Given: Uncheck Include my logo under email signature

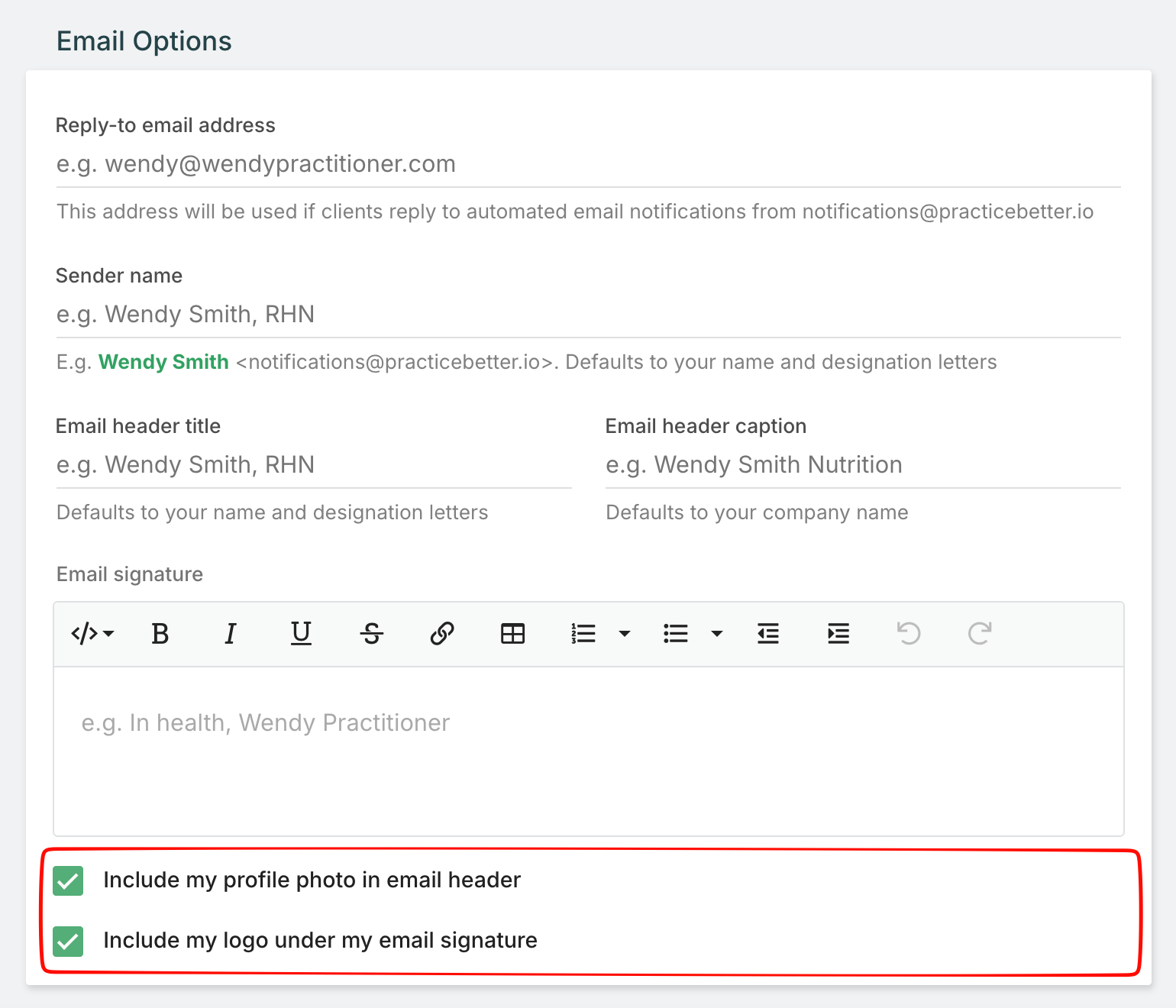Looking at the screenshot, I should click(x=69, y=941).
